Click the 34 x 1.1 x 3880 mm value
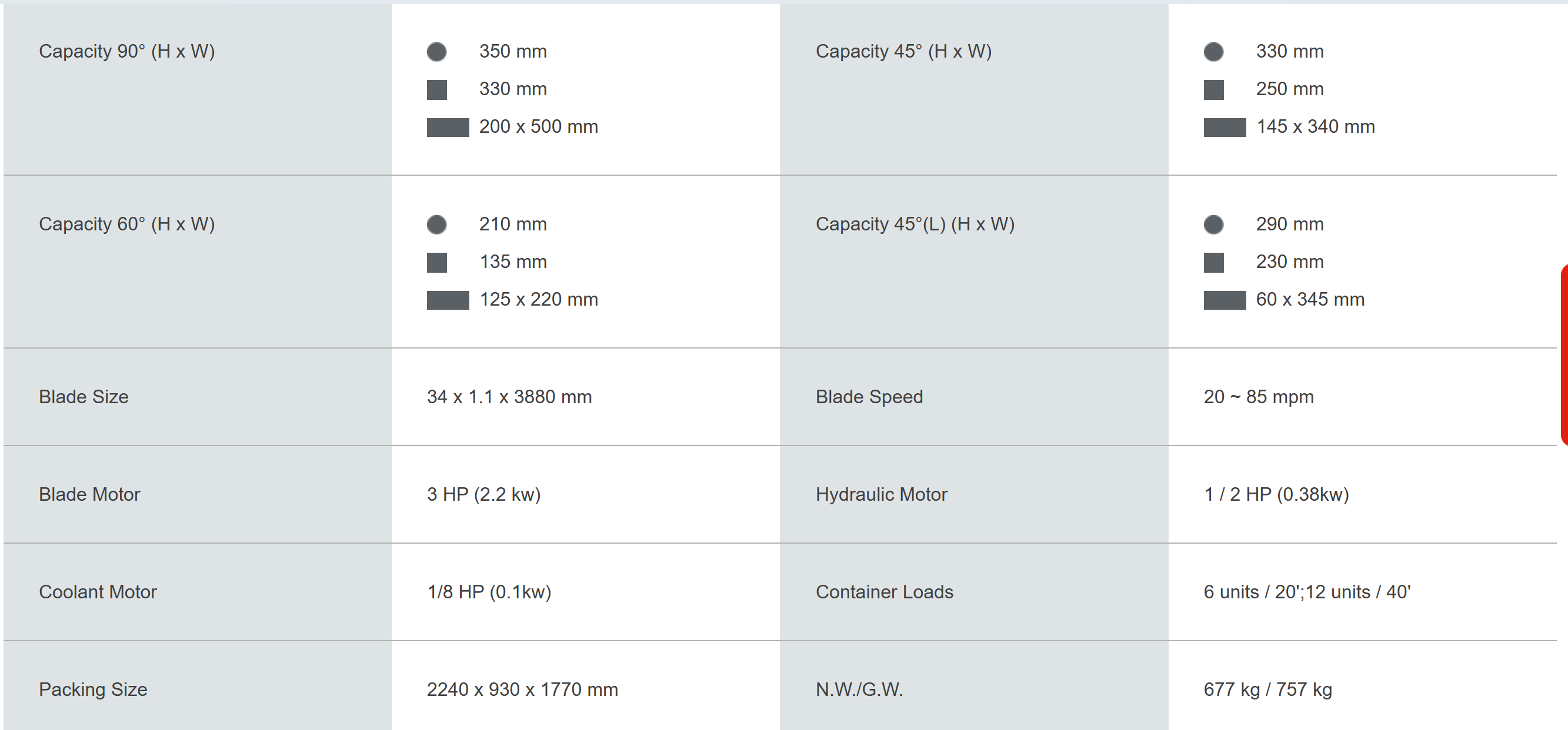1568x730 pixels. 509,397
